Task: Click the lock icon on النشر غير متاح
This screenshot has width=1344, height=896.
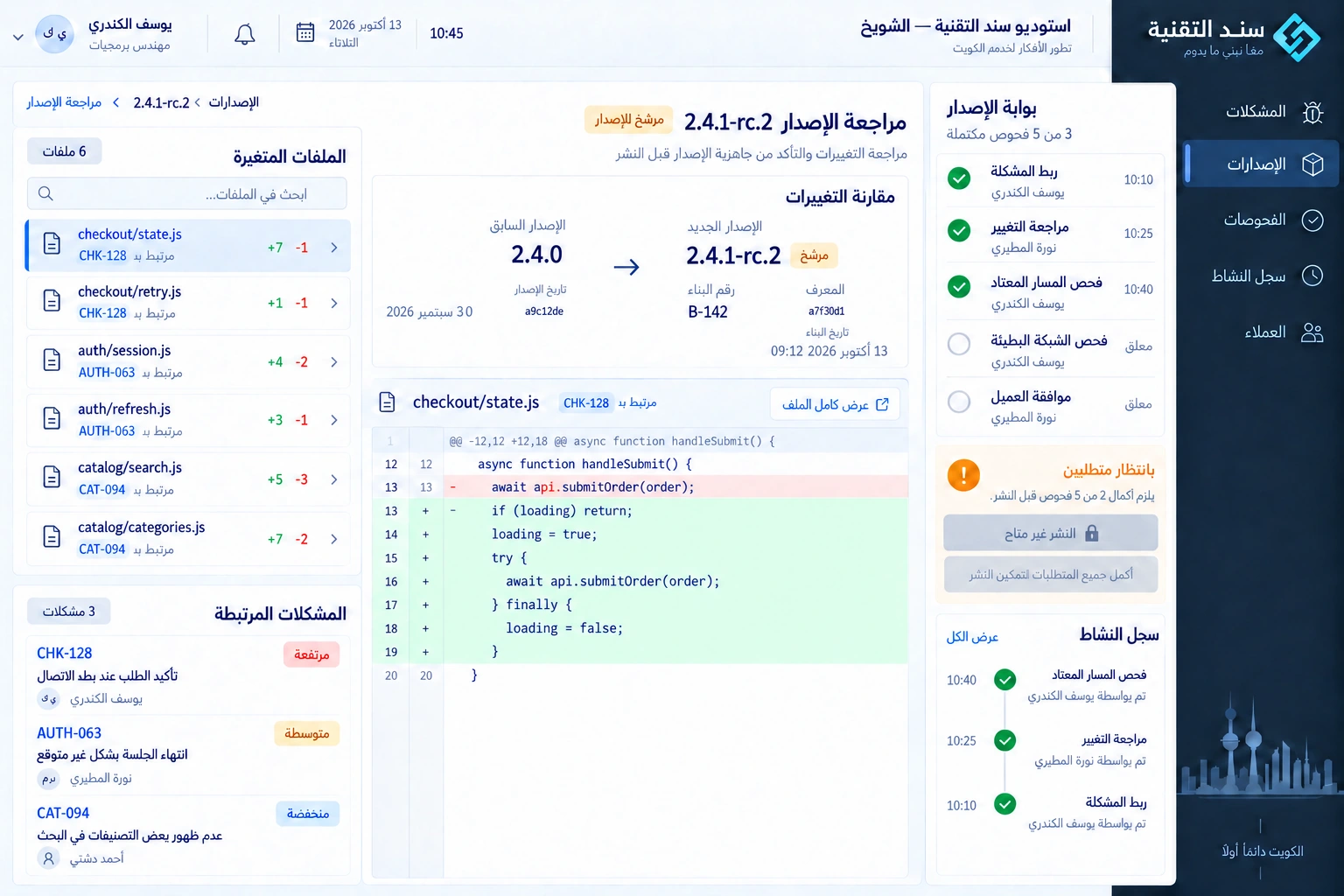Action: [1091, 533]
